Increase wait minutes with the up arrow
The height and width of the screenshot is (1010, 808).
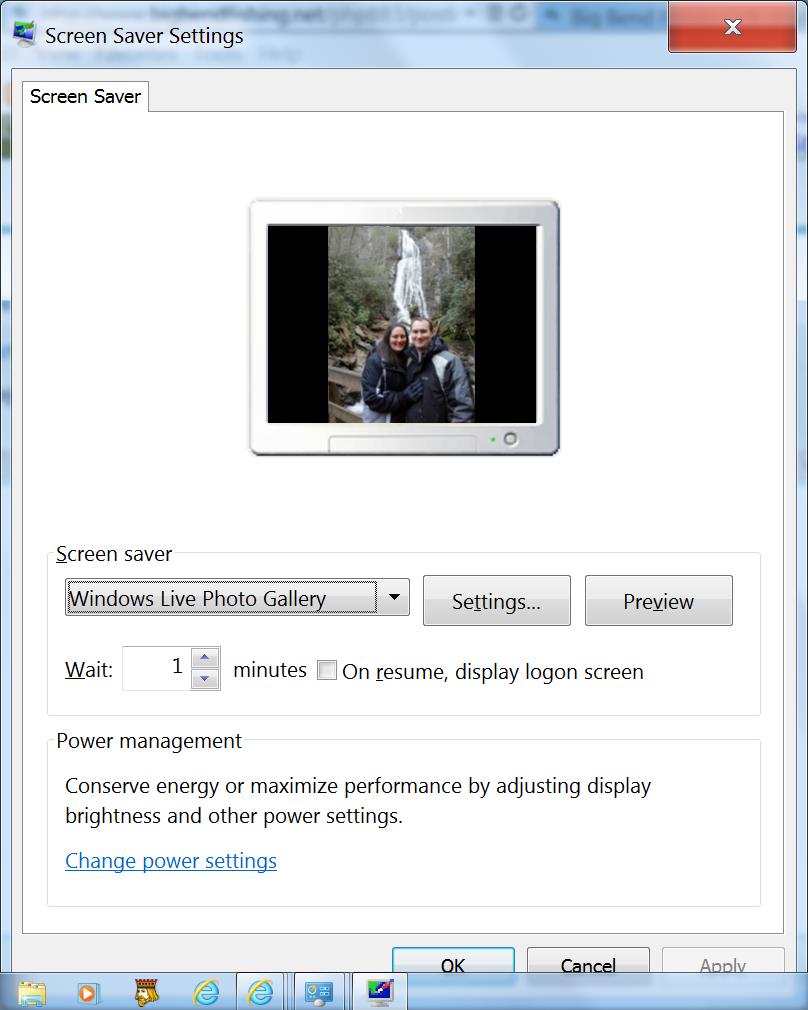205,658
